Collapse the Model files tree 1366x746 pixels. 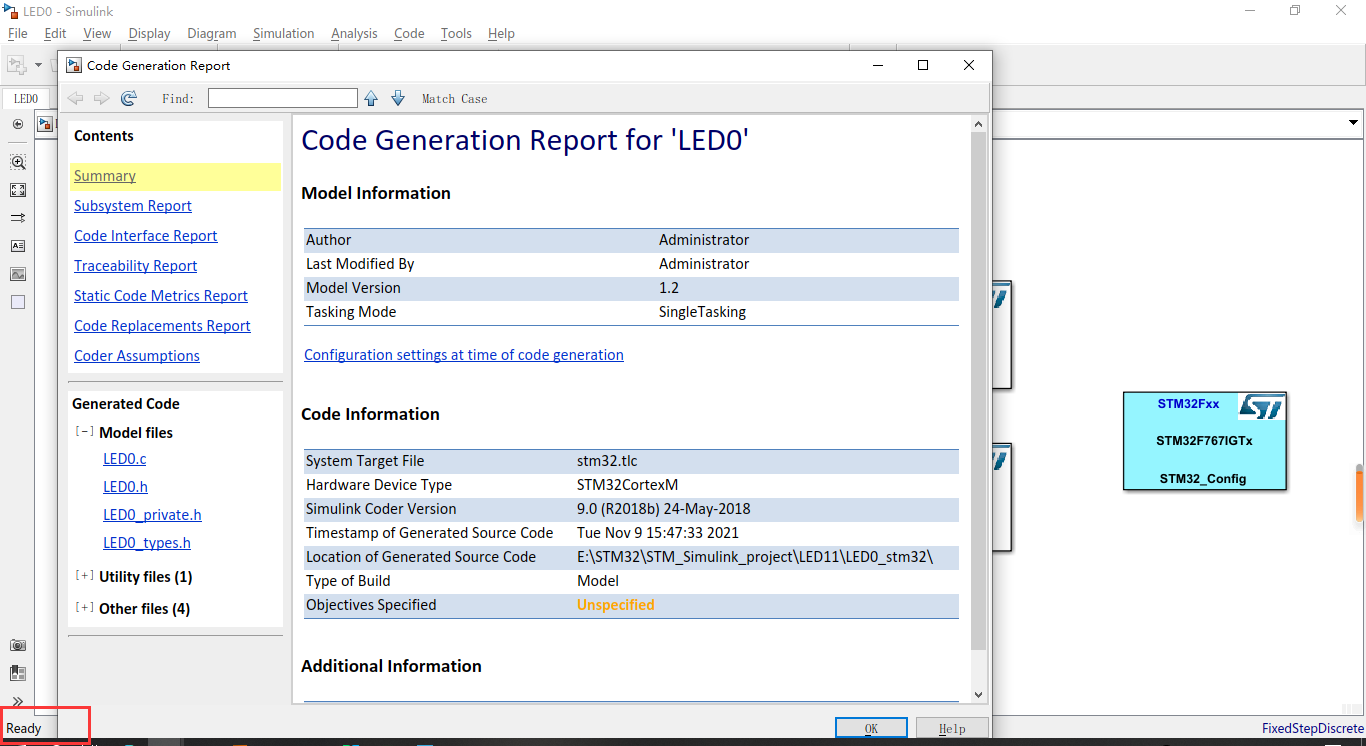[x=85, y=432]
